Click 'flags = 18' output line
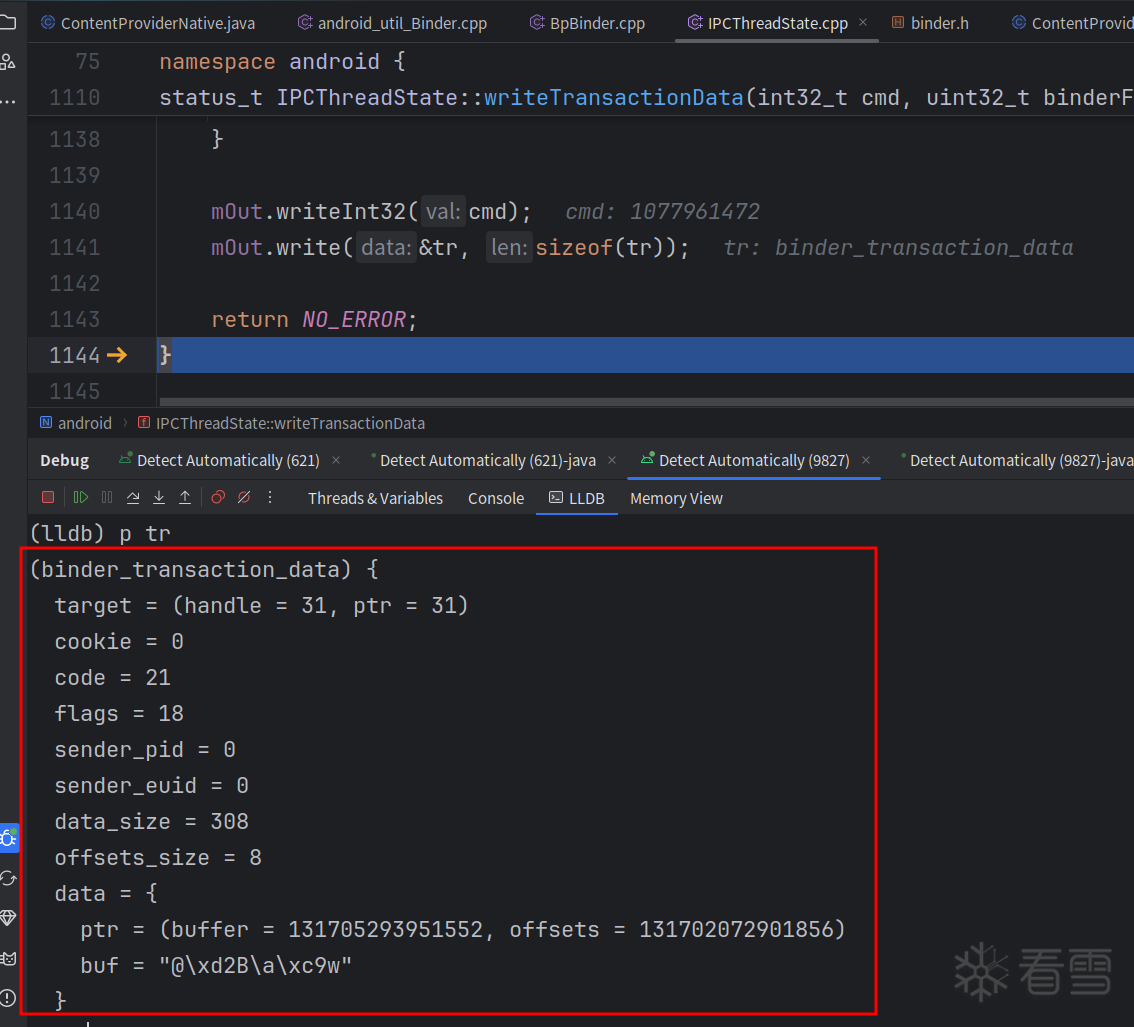Viewport: 1134px width, 1027px height. point(119,714)
